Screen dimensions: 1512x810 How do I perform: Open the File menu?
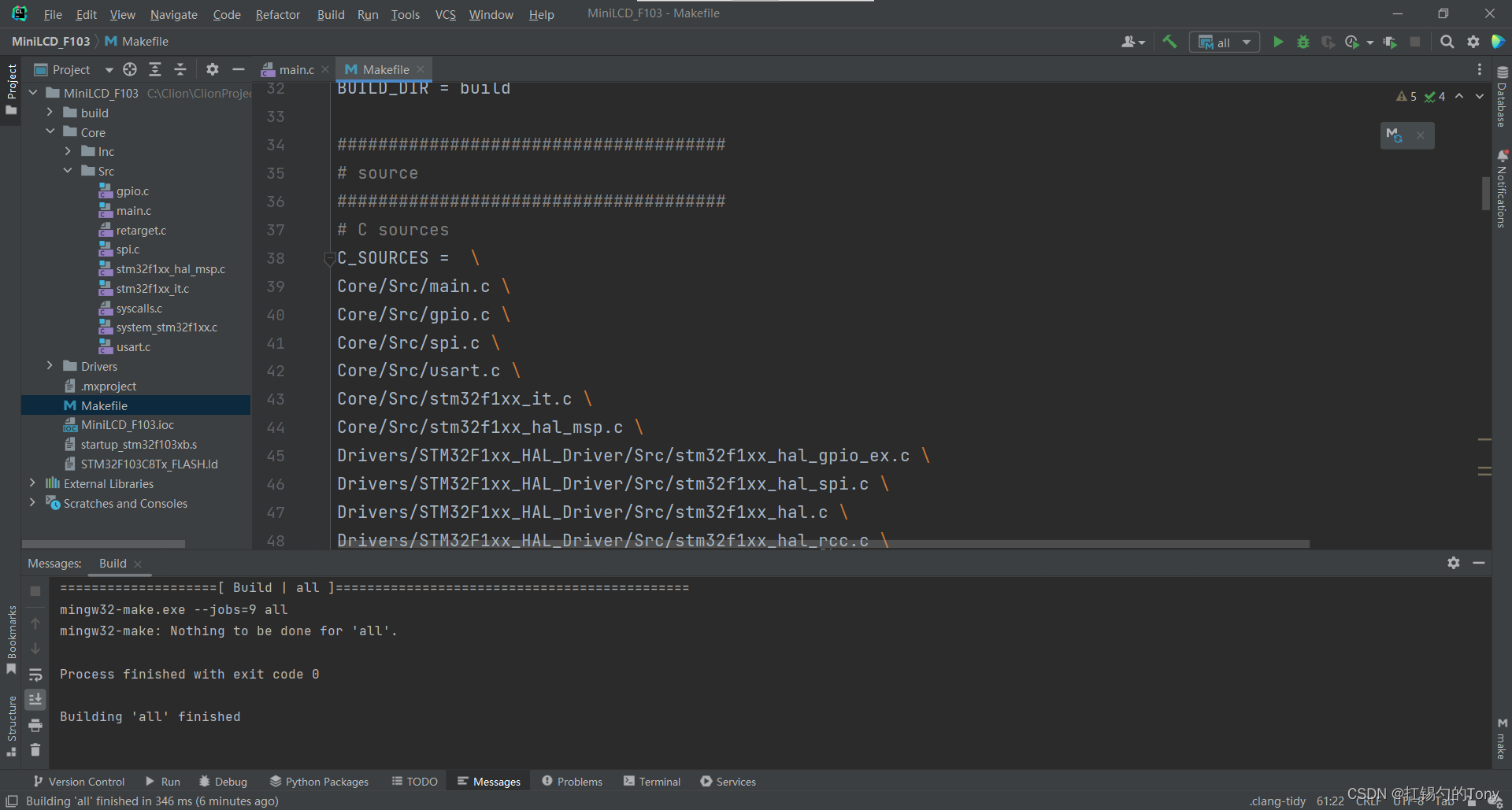pyautogui.click(x=53, y=14)
